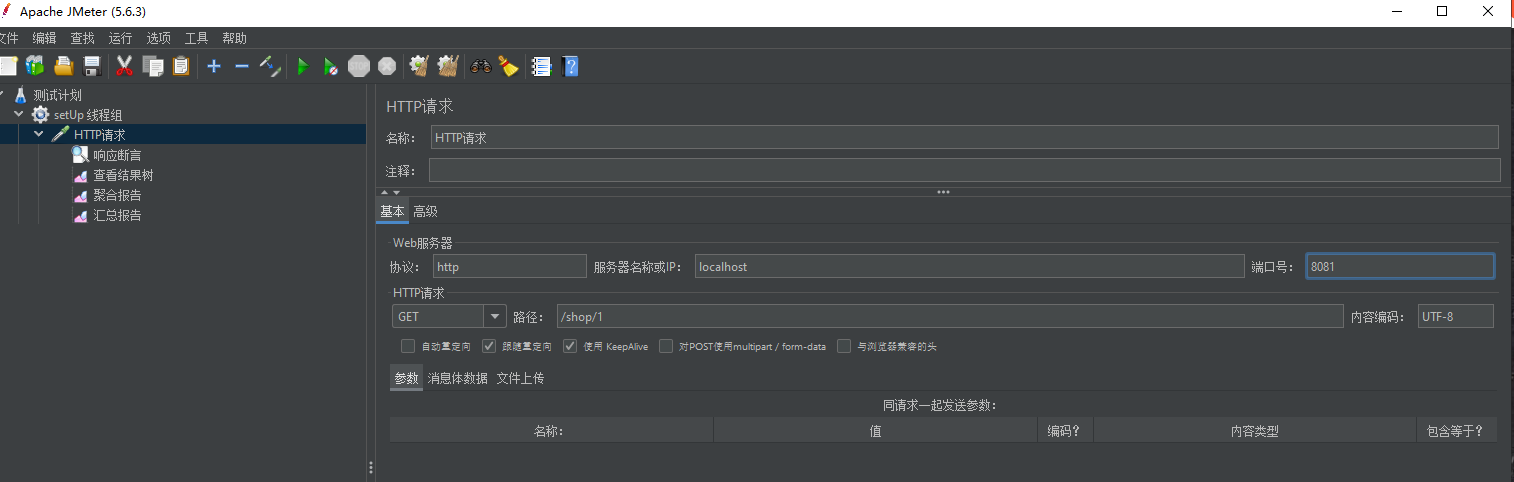The width and height of the screenshot is (1514, 482).
Task: Open the GET method dropdown
Action: (x=495, y=316)
